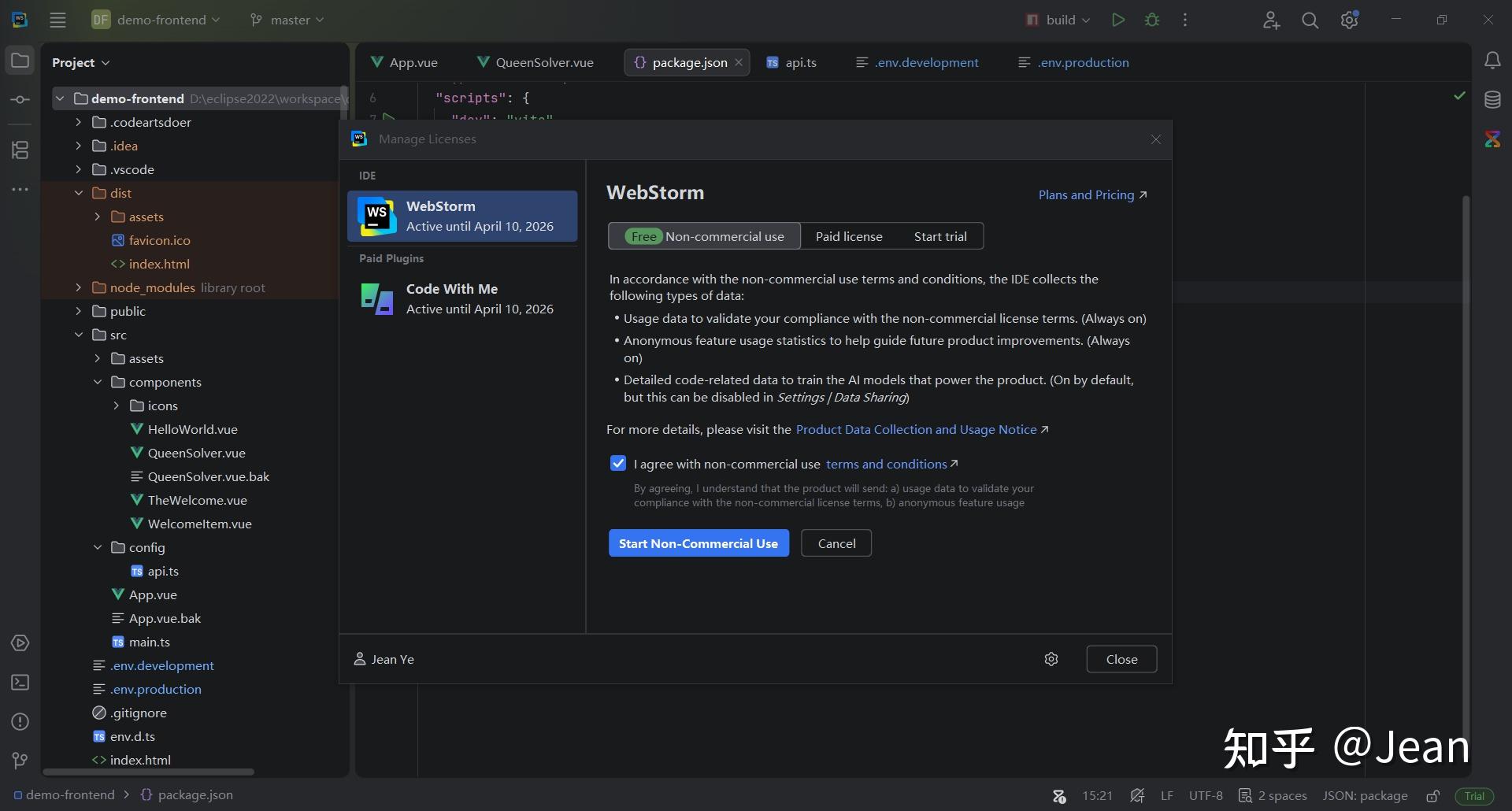
Task: Open Structure tool window icon
Action: [x=20, y=150]
